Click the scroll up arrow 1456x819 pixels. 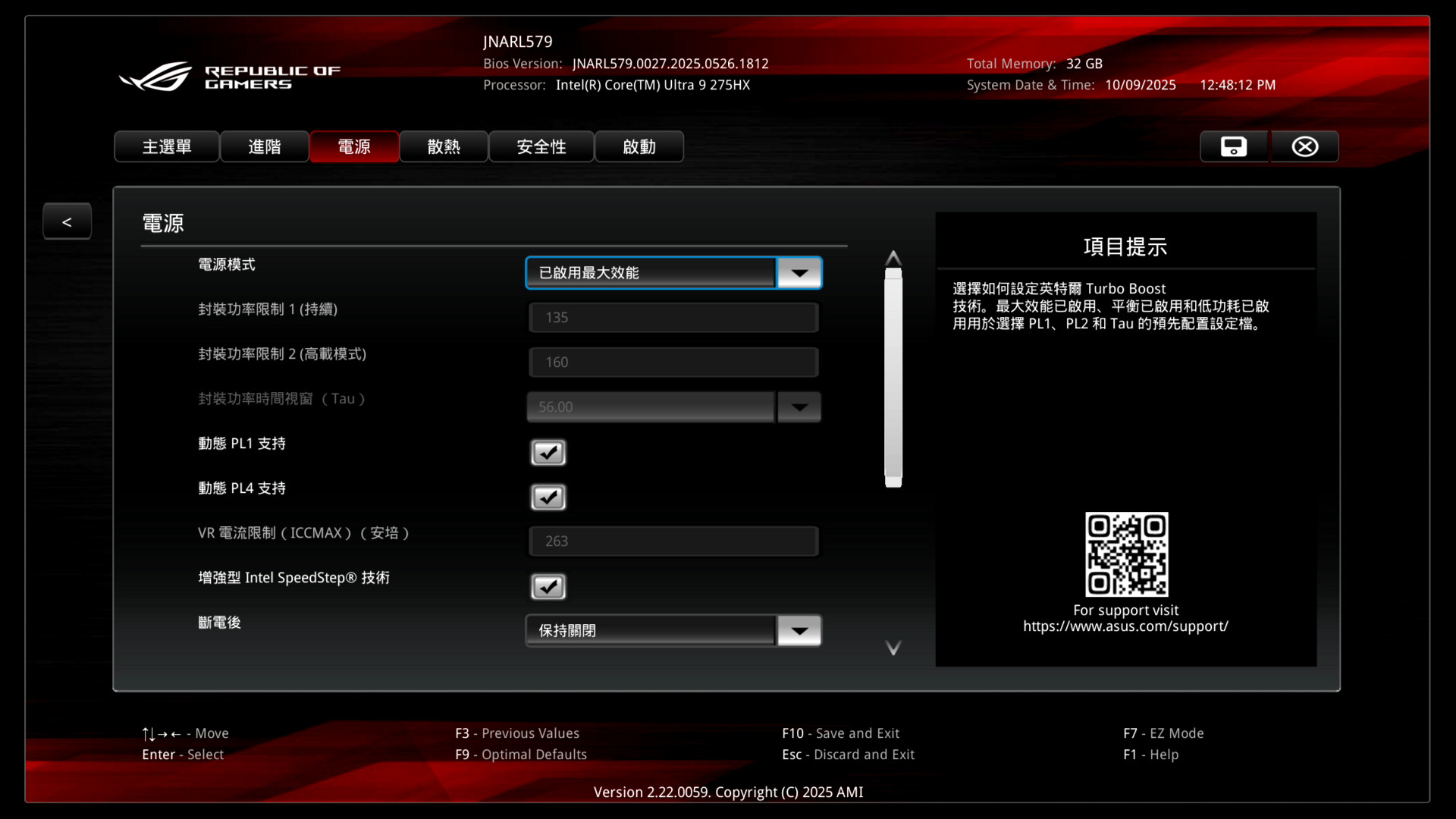[893, 258]
